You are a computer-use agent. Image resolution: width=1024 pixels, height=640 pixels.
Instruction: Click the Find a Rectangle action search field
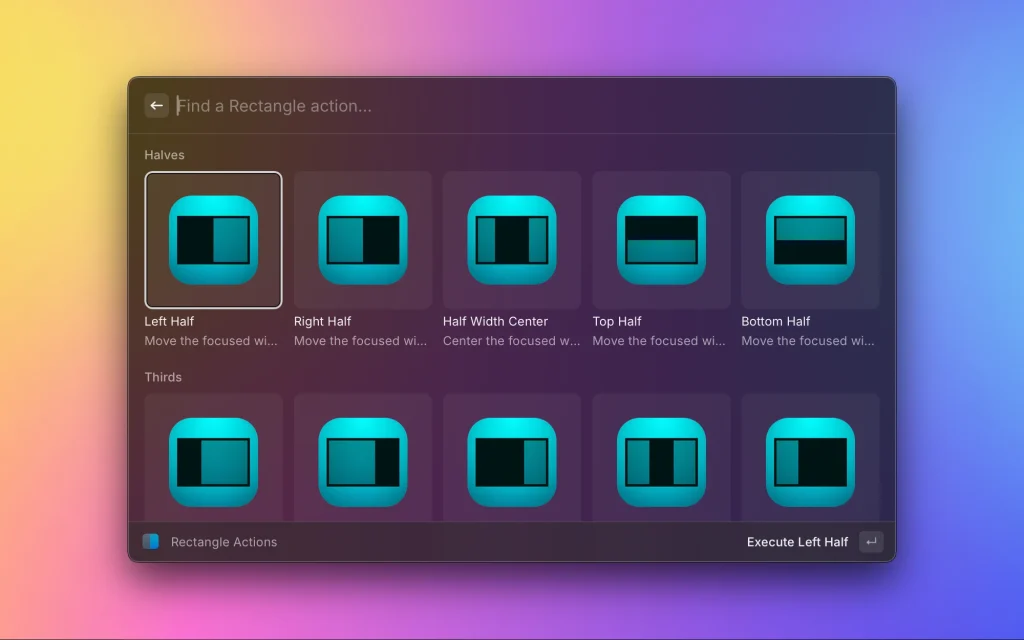(x=400, y=105)
